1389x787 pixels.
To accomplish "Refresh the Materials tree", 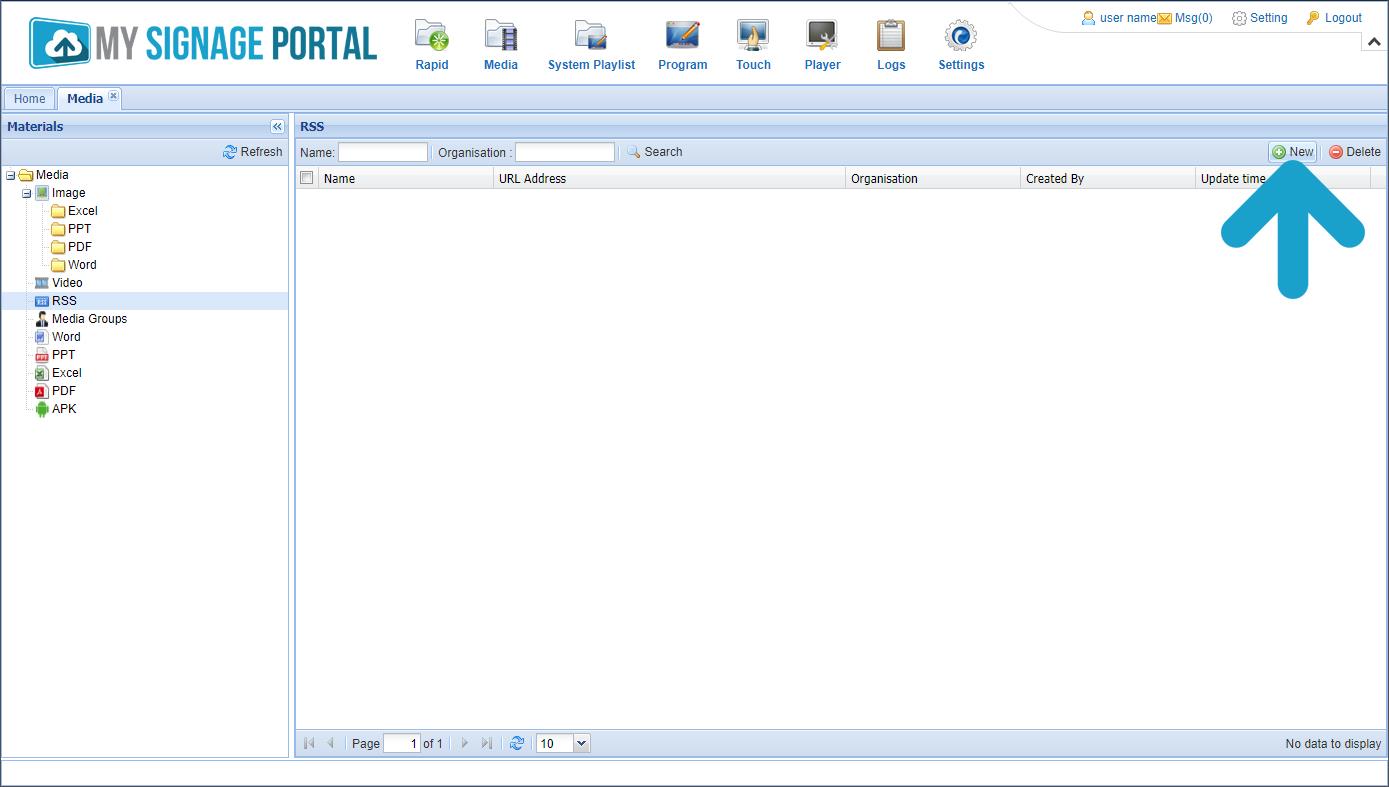I will [253, 152].
